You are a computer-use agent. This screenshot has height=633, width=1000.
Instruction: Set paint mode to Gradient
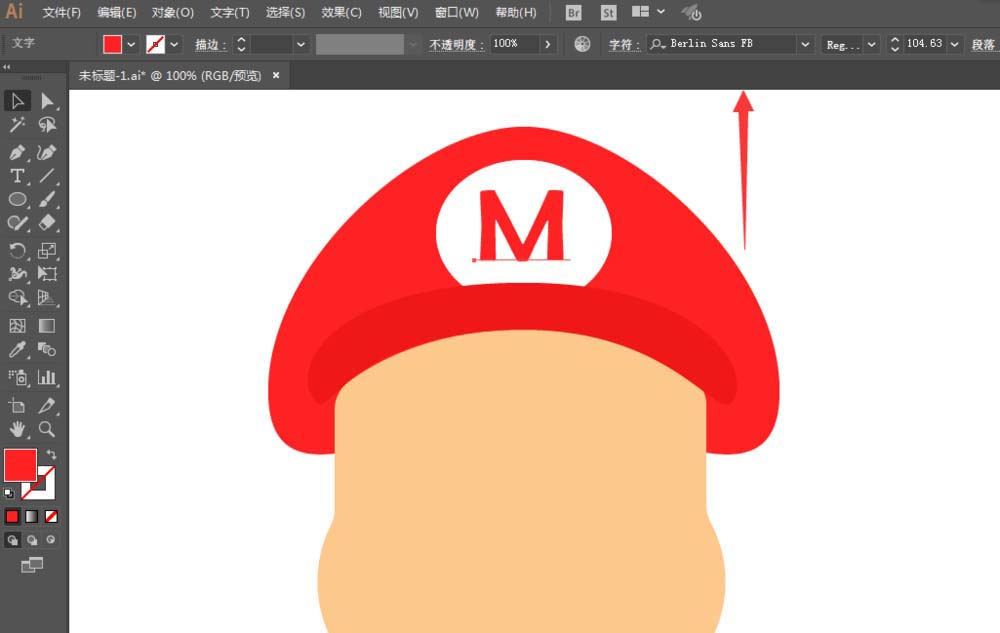tap(32, 516)
